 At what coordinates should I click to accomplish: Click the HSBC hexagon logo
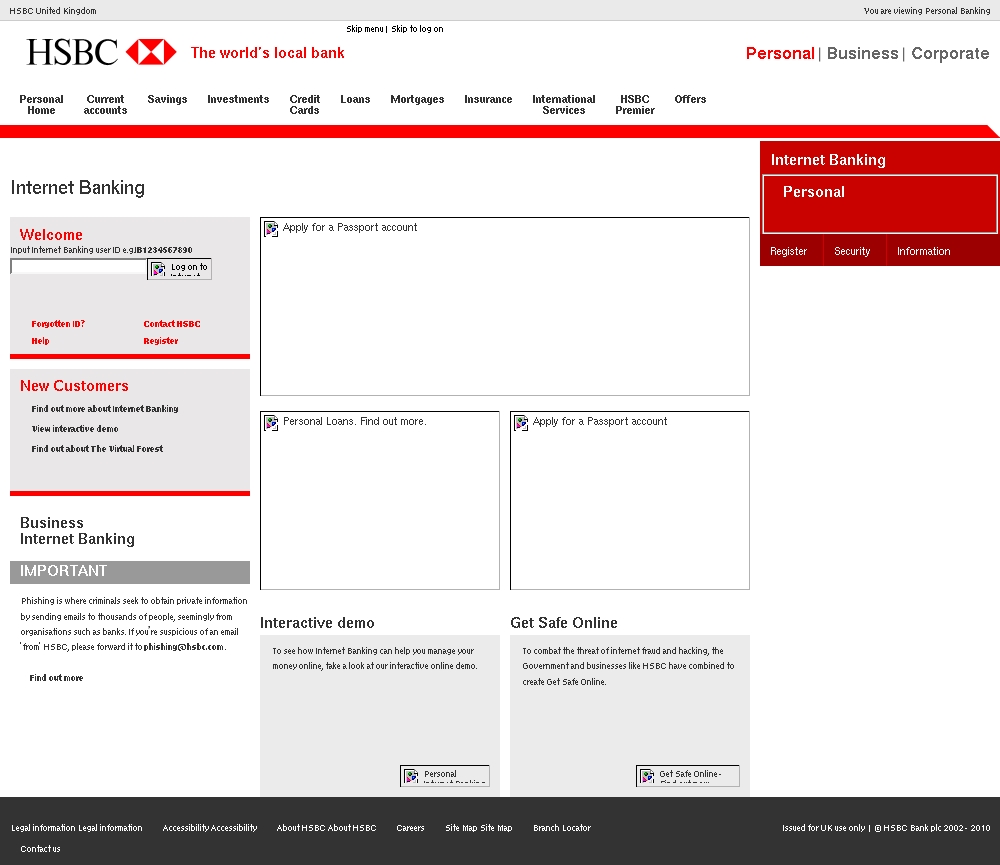[151, 52]
